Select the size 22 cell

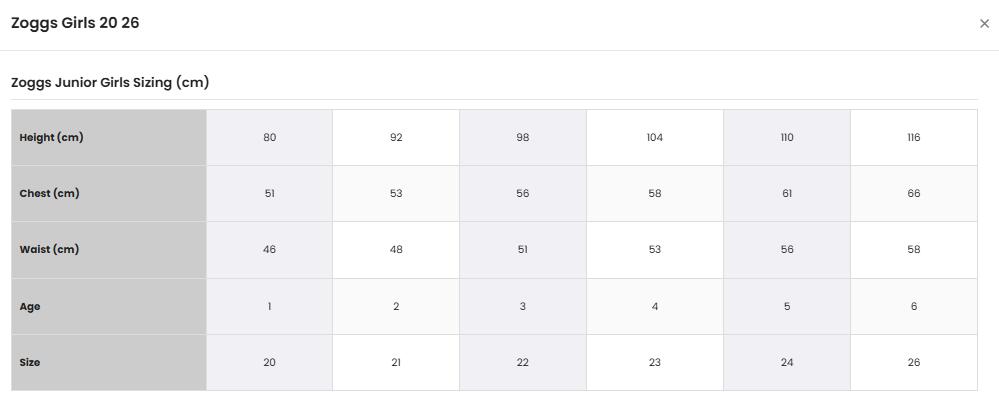point(522,362)
